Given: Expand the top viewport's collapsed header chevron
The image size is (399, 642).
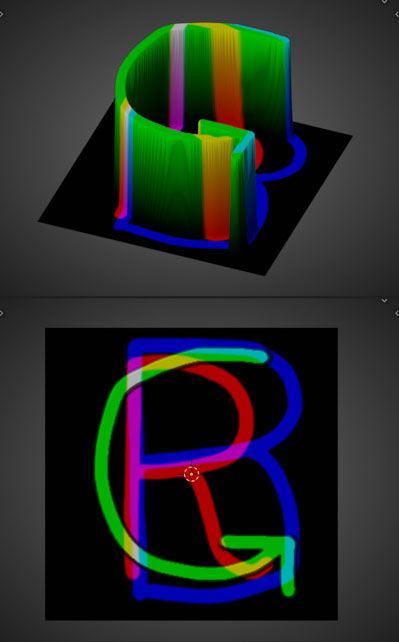Looking at the screenshot, I should click(384, 2).
